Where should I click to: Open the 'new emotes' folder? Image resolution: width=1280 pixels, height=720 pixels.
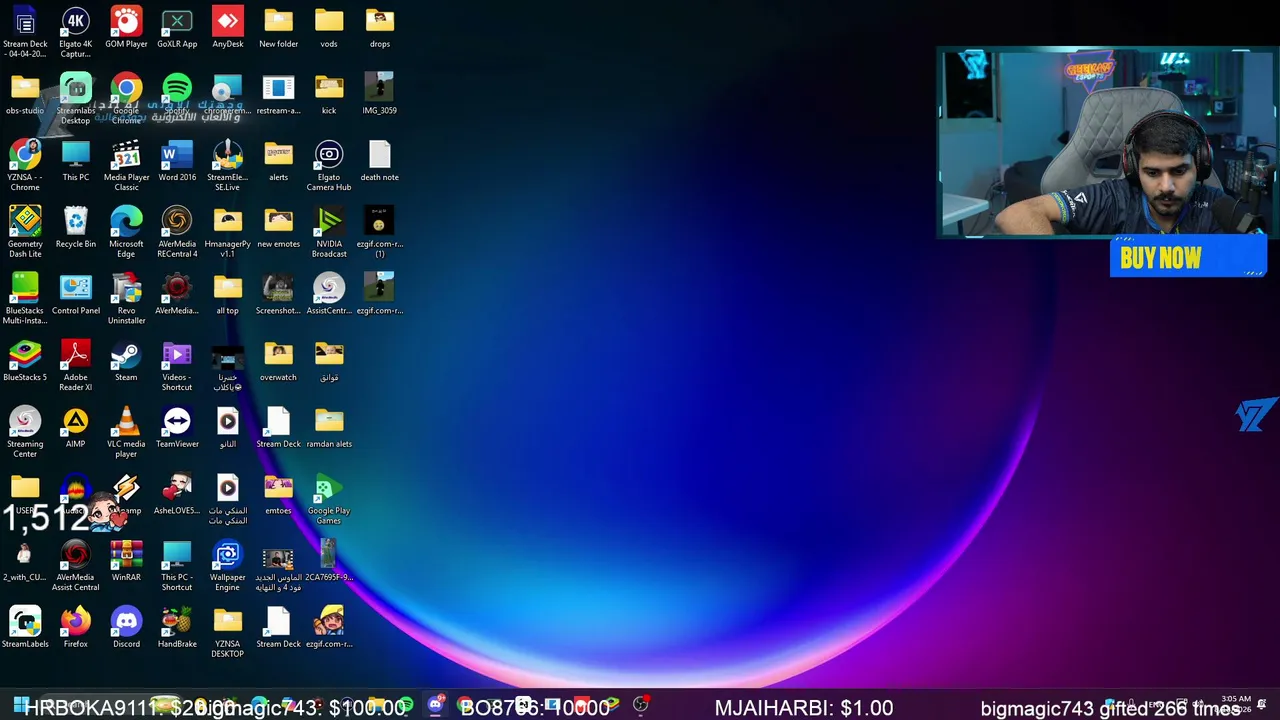278,227
